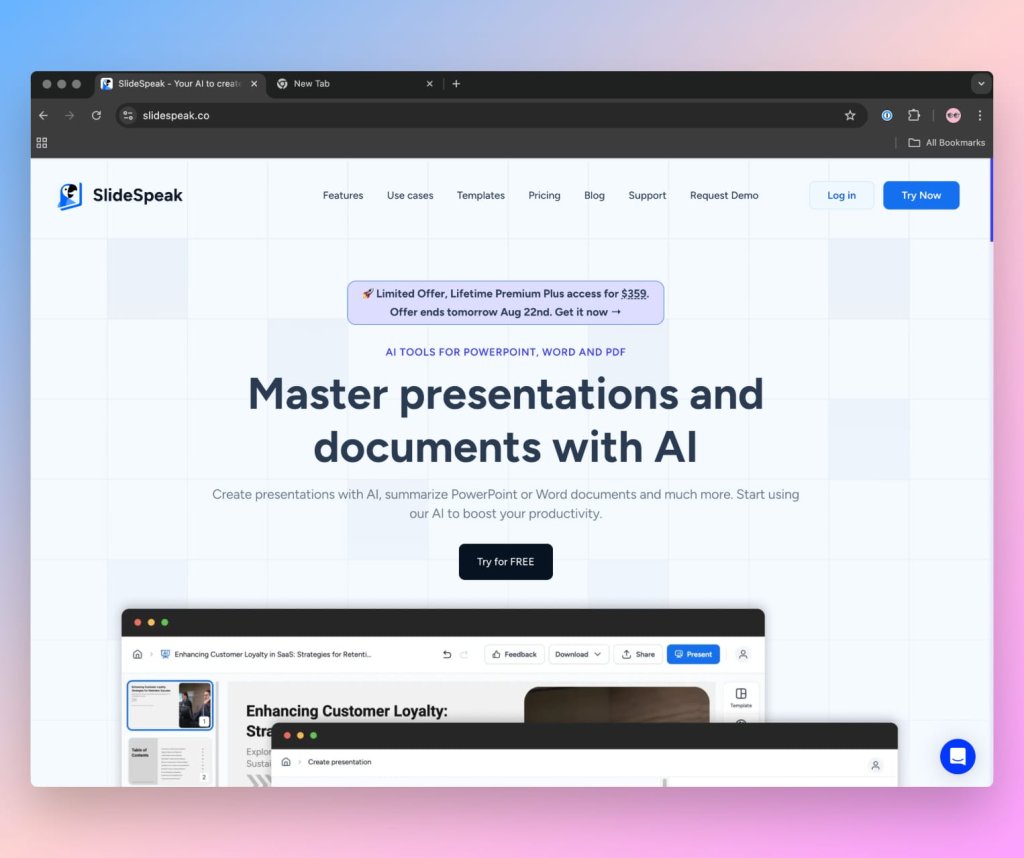Switch to the New Tab tab
Viewport: 1024px width, 858px height.
pos(355,84)
